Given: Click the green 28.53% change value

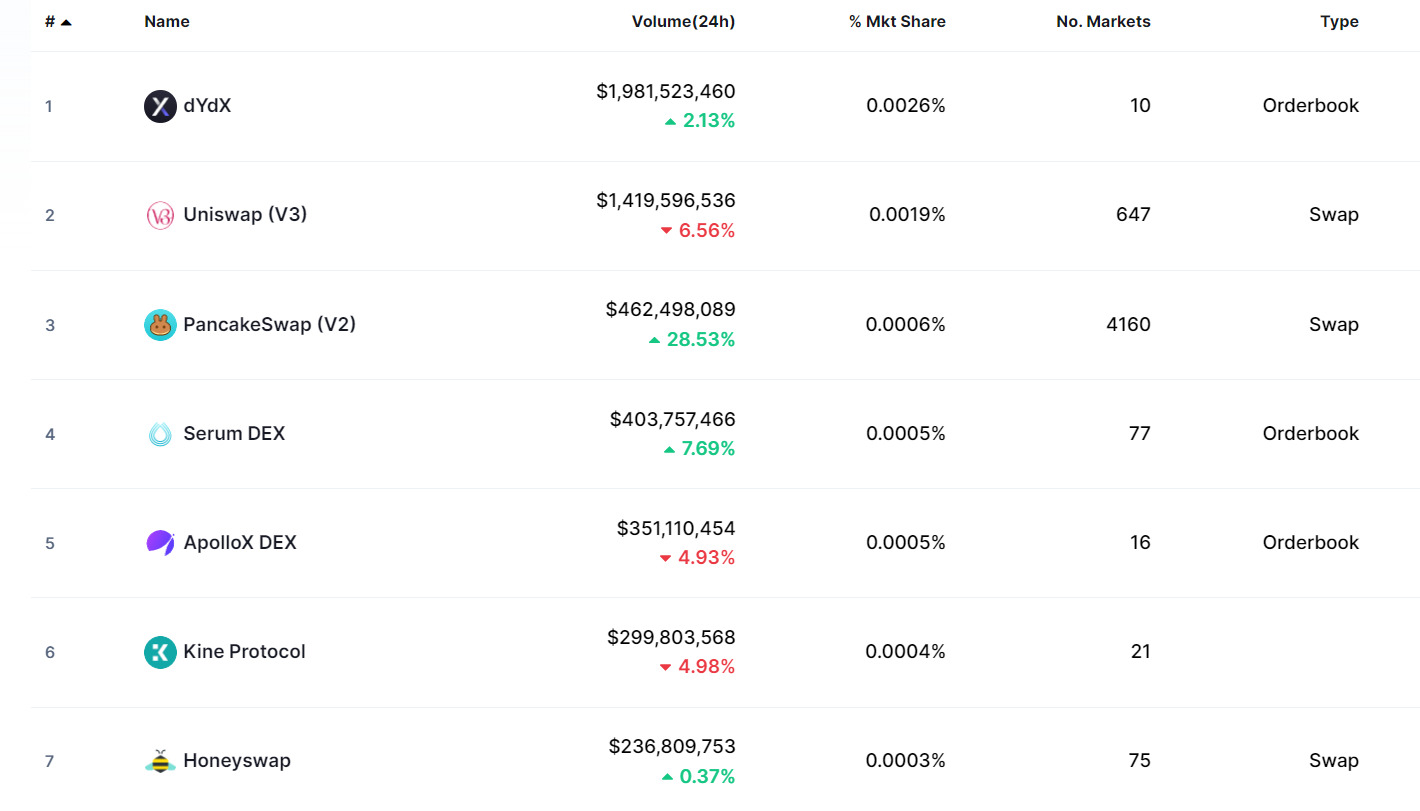Looking at the screenshot, I should (x=701, y=340).
